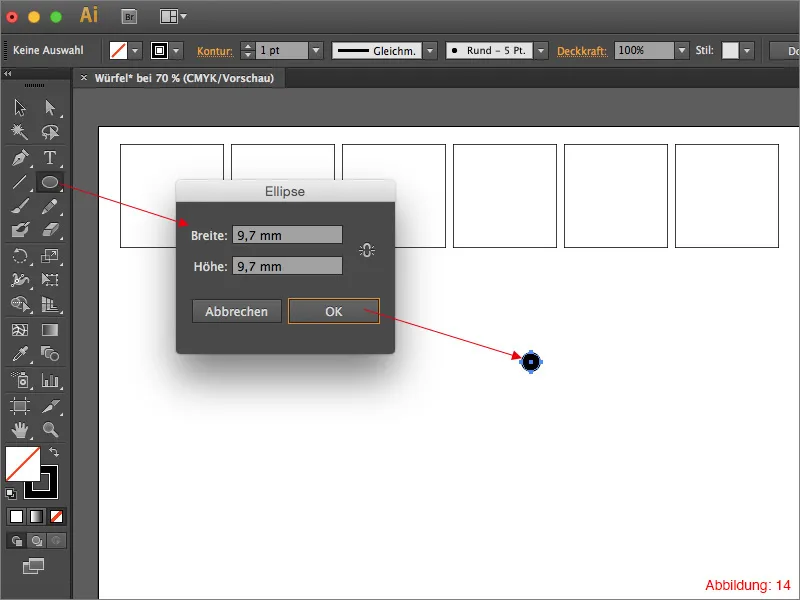Choose the Eraser tool

pos(49,230)
